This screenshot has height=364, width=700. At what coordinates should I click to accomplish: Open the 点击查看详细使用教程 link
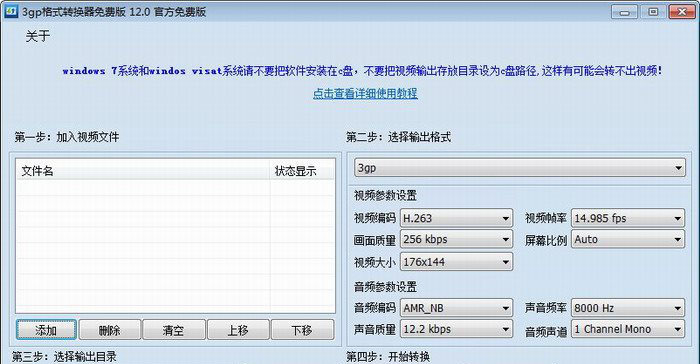(x=365, y=93)
